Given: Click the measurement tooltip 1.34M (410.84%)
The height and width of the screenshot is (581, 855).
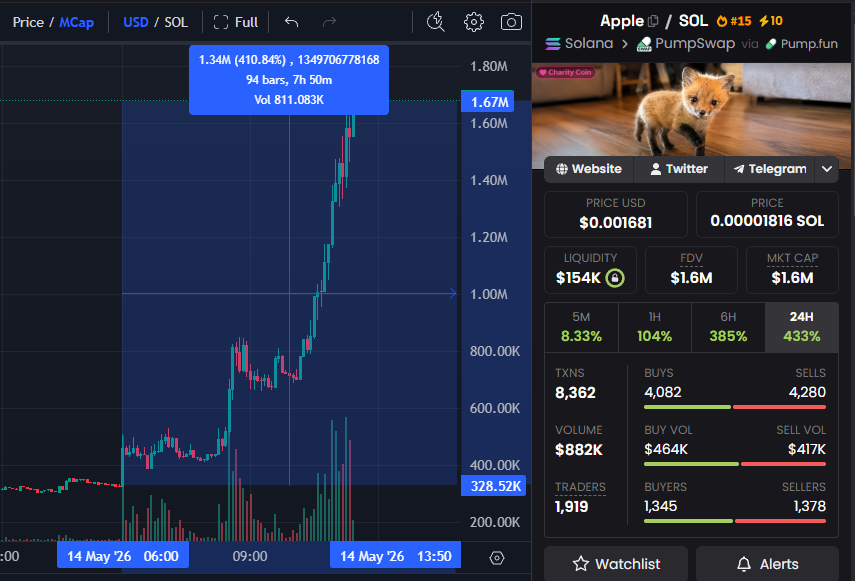Looking at the screenshot, I should 289,80.
